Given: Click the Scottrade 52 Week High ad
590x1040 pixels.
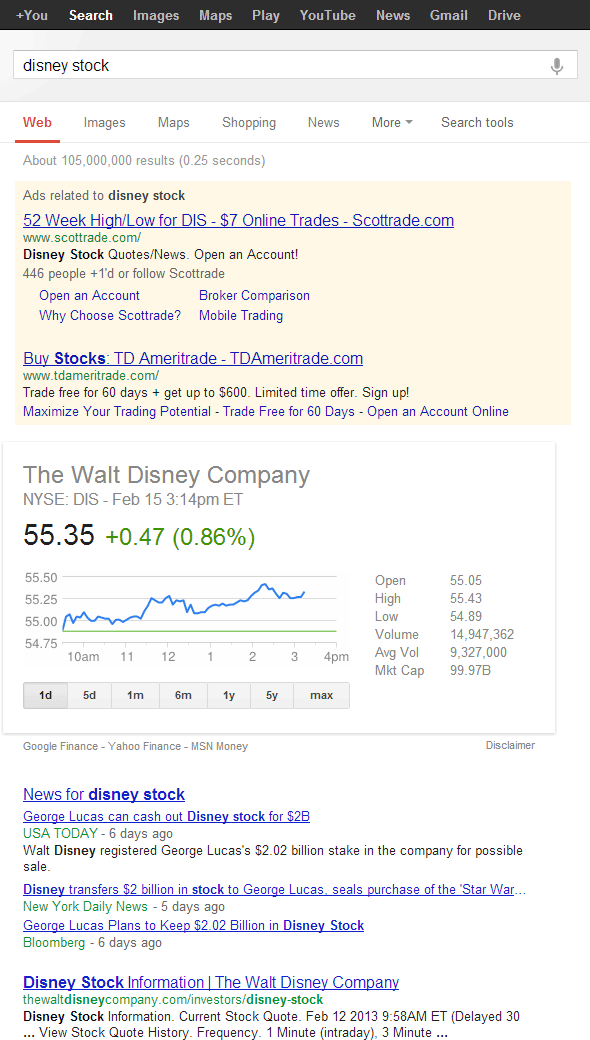Looking at the screenshot, I should pyautogui.click(x=238, y=220).
